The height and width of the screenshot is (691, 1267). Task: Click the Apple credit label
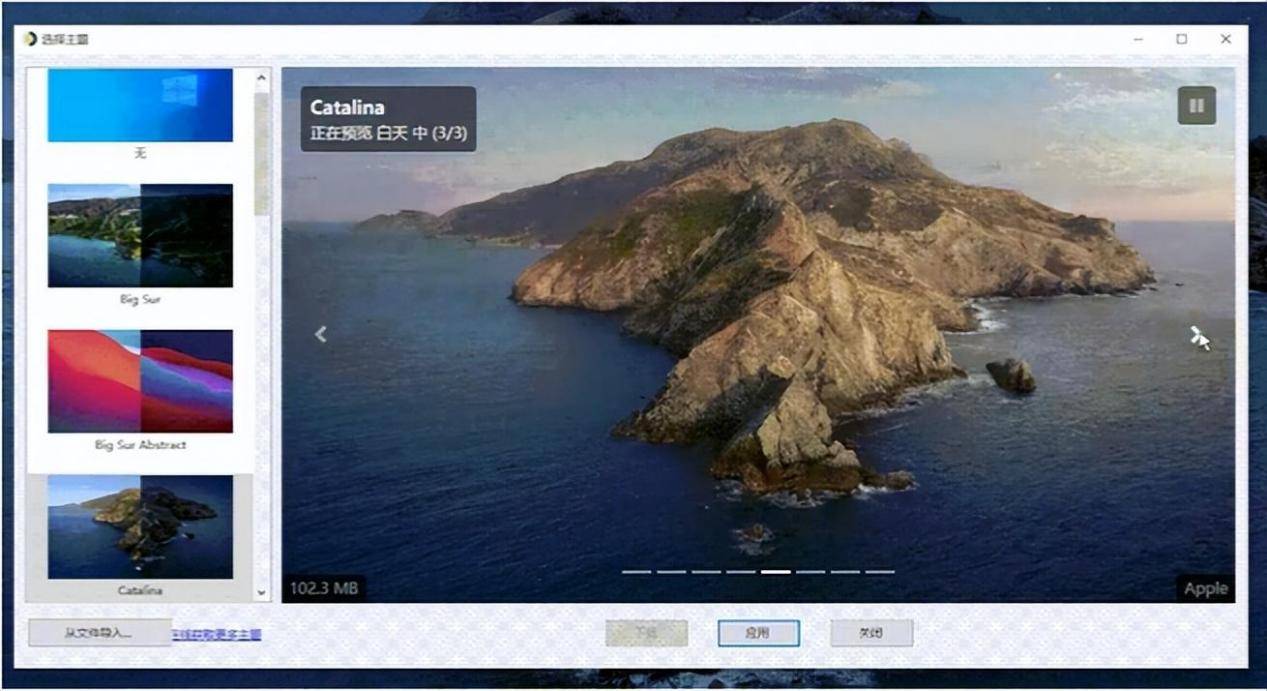point(1205,588)
